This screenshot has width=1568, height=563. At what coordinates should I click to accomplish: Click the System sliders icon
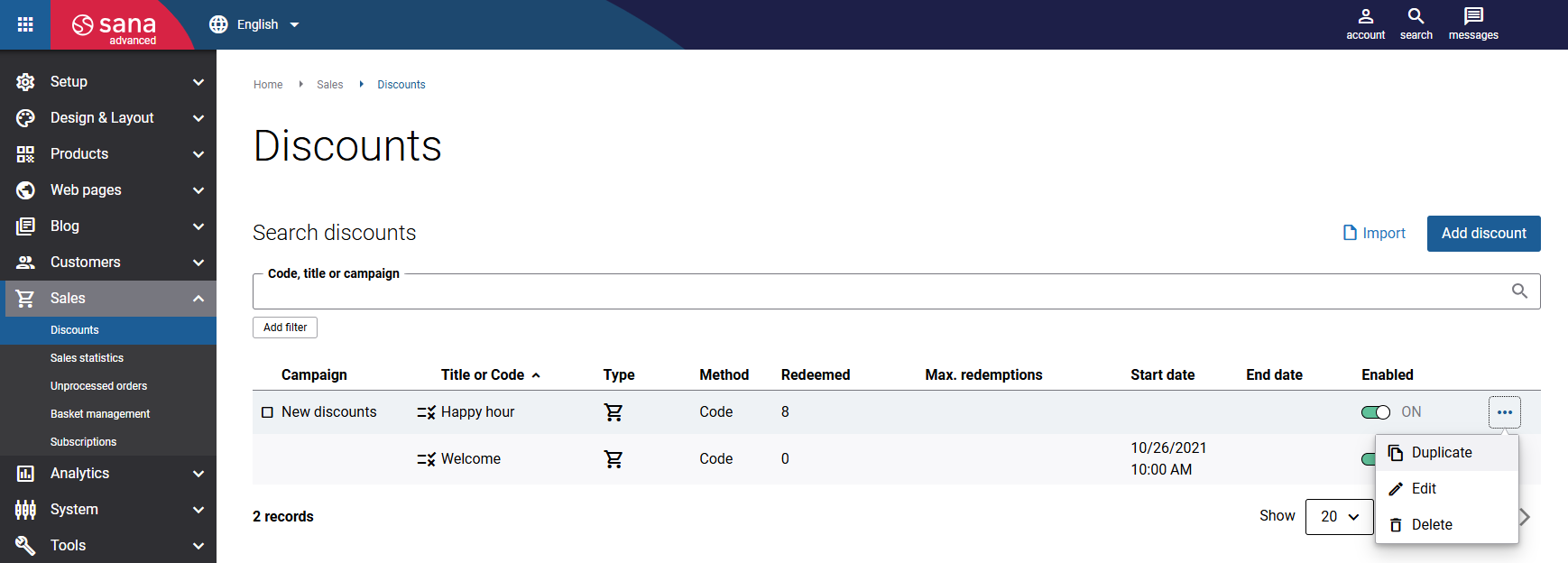(25, 510)
